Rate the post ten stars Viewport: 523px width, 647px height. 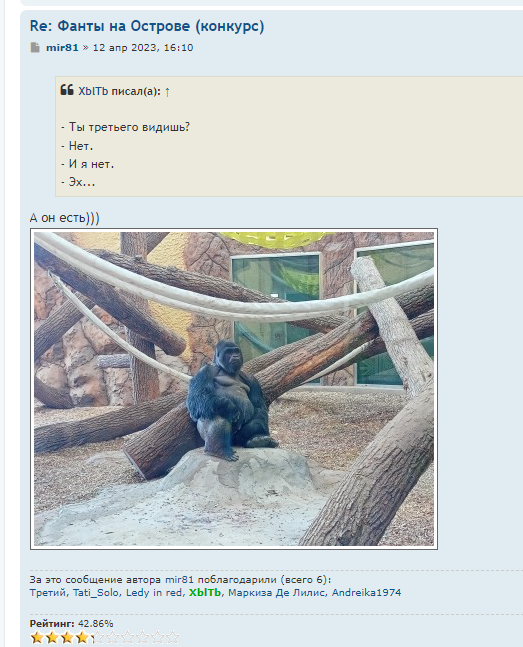click(172, 637)
